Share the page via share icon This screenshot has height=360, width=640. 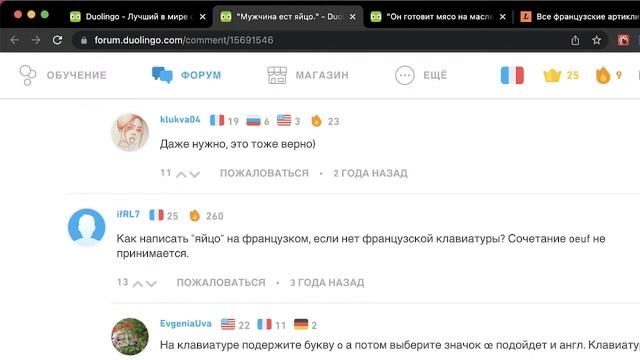pyautogui.click(x=575, y=40)
